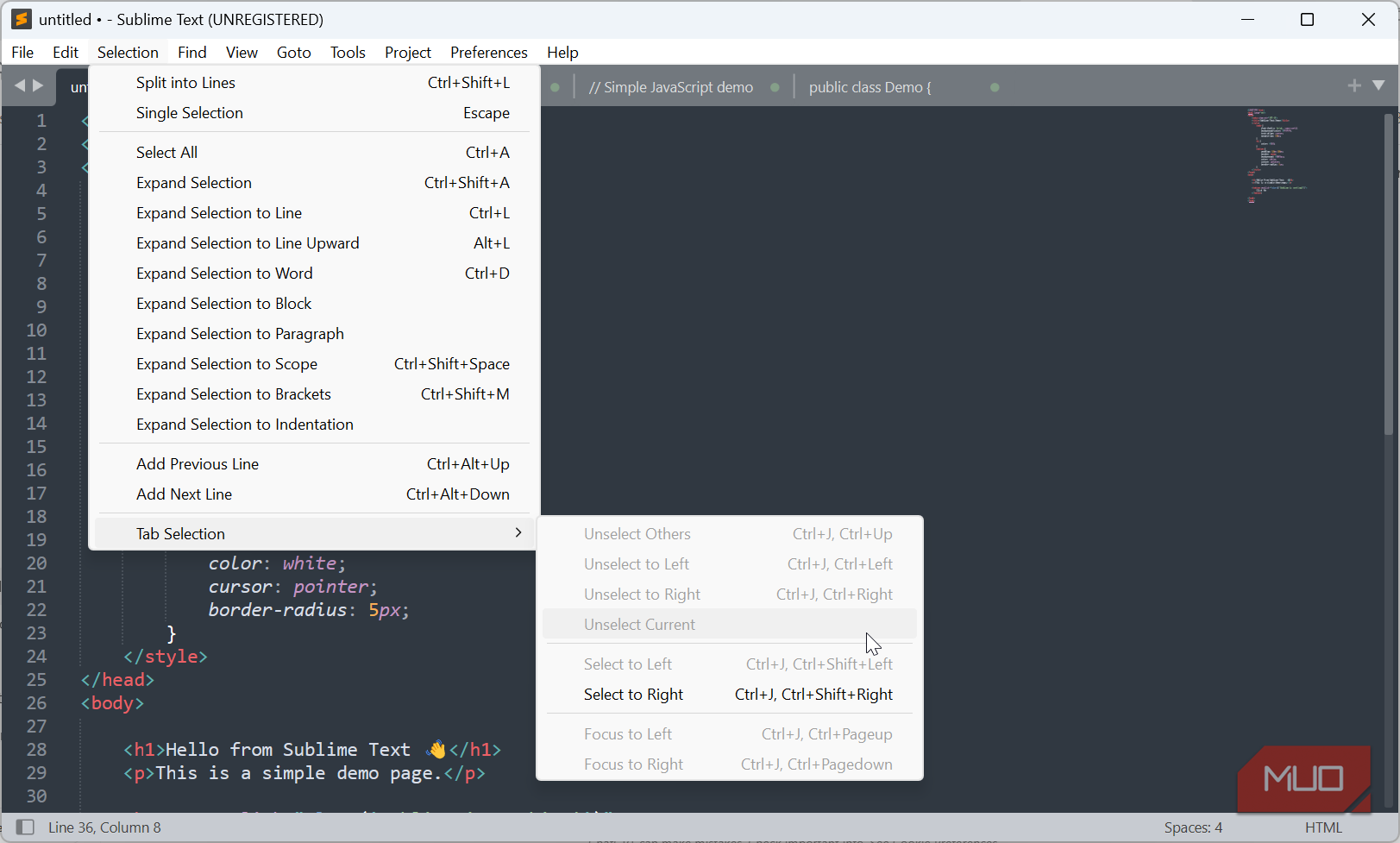1400x843 pixels.
Task: Expand the Tab Selection submenu arrow
Action: tap(518, 533)
